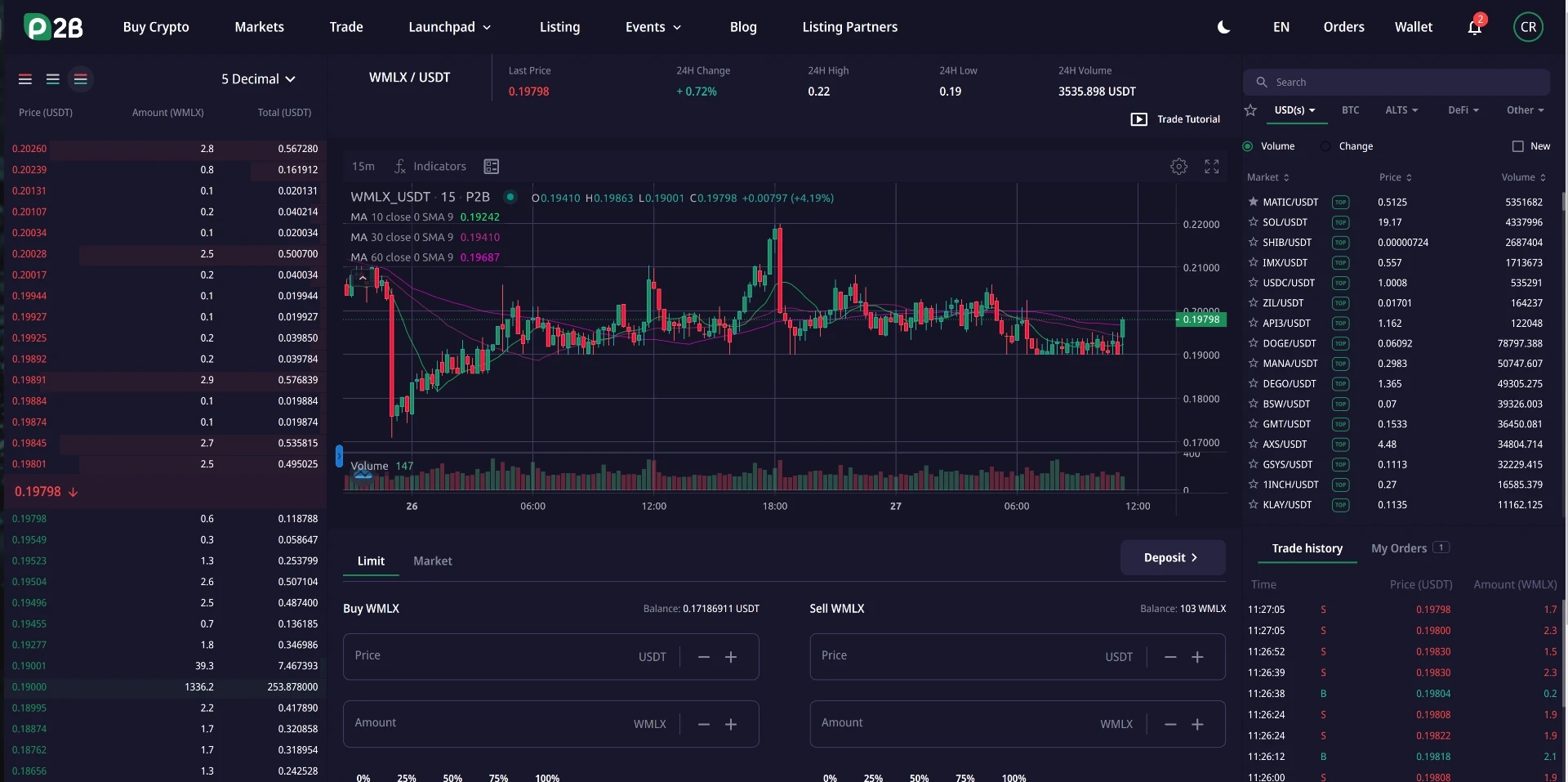
Task: Show third order book layout icon
Action: click(x=80, y=79)
